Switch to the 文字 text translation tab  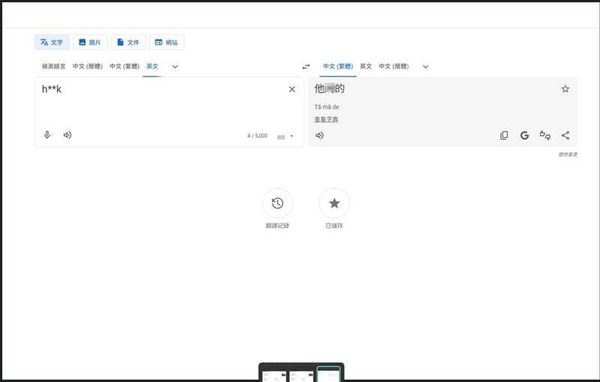52,42
